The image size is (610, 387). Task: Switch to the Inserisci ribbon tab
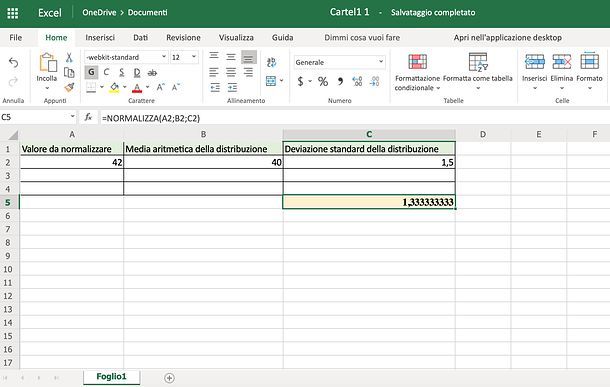tap(100, 38)
